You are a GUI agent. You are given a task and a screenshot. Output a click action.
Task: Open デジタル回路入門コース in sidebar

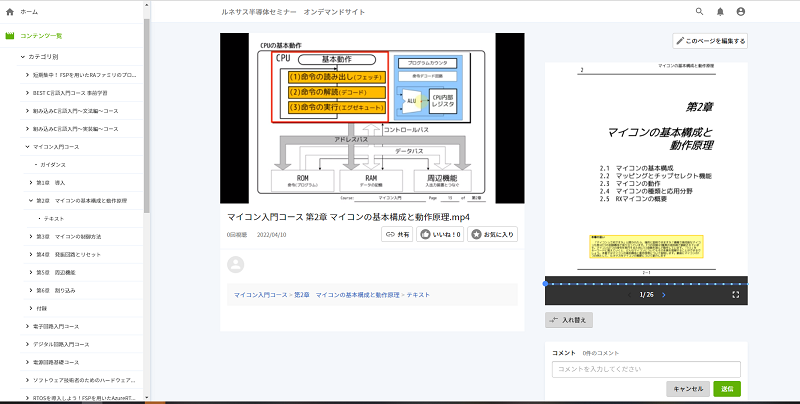click(61, 344)
